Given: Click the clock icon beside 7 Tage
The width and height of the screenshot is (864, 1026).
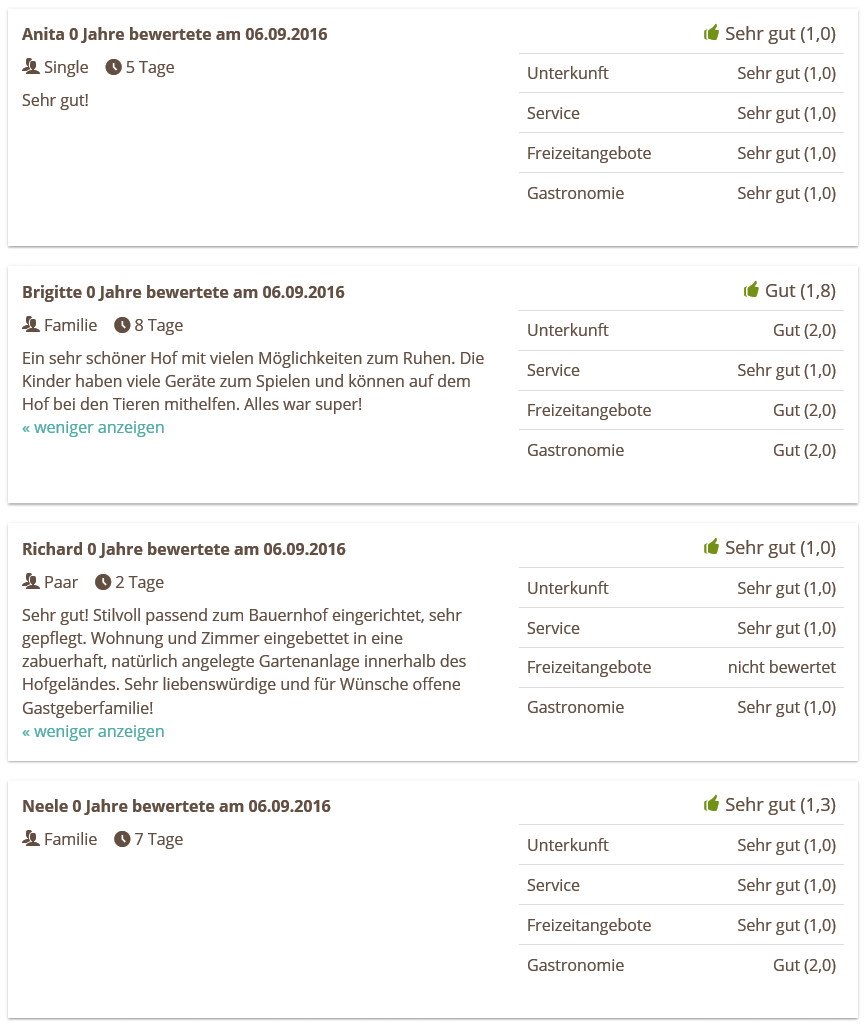Looking at the screenshot, I should [x=122, y=839].
